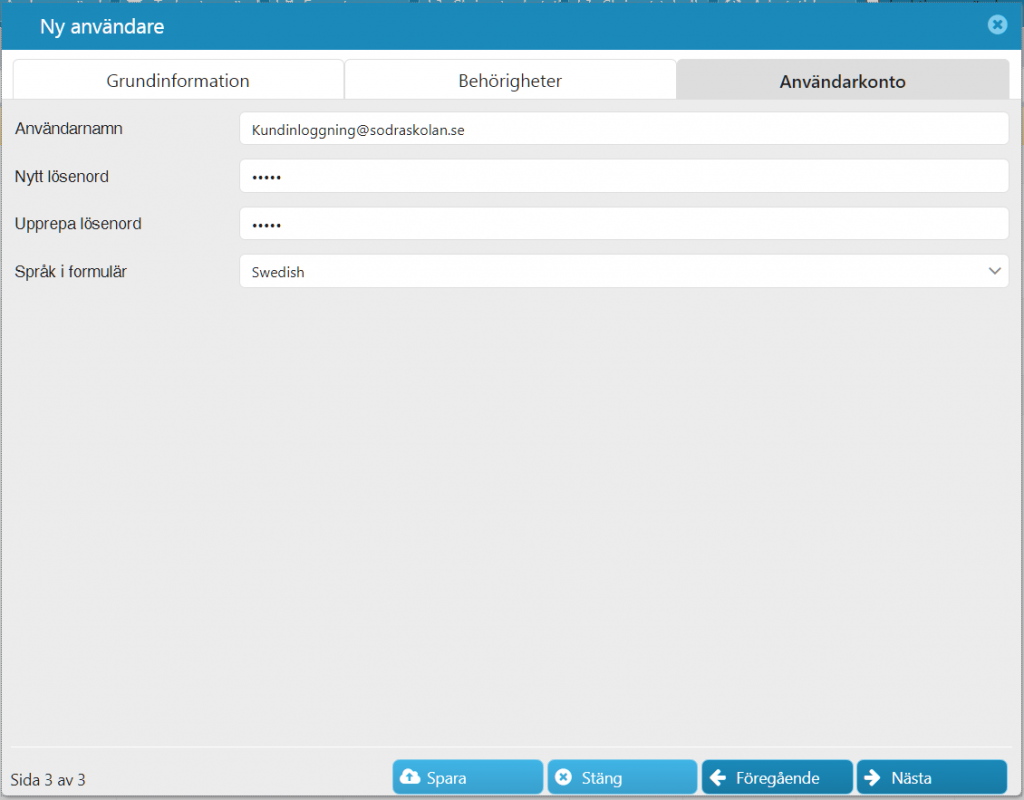Click the Nästa button
Viewport: 1024px width, 800px height.
[x=932, y=777]
